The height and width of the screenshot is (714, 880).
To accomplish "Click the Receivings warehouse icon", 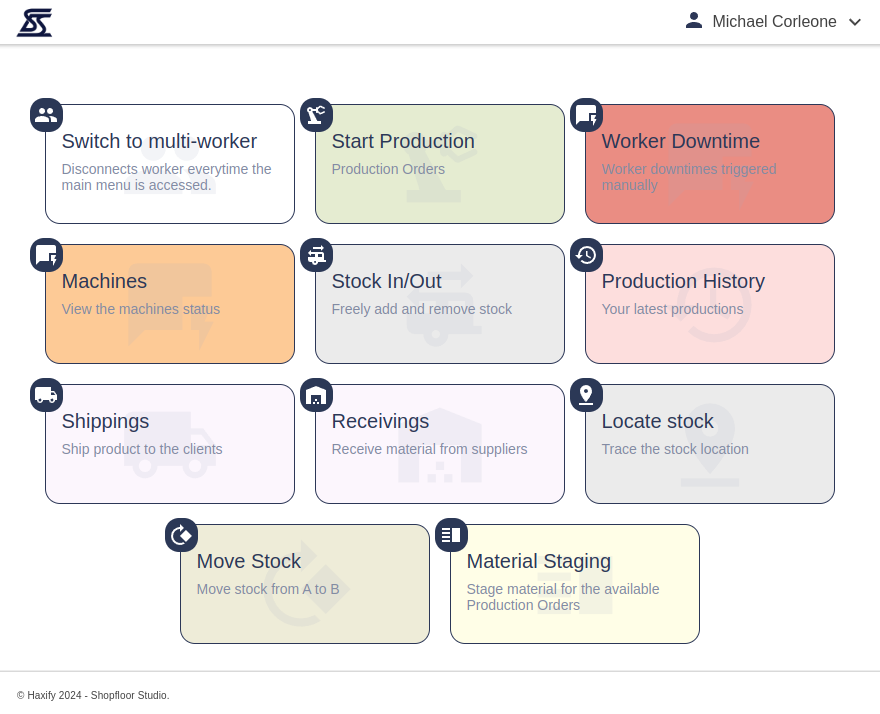I will click(316, 395).
